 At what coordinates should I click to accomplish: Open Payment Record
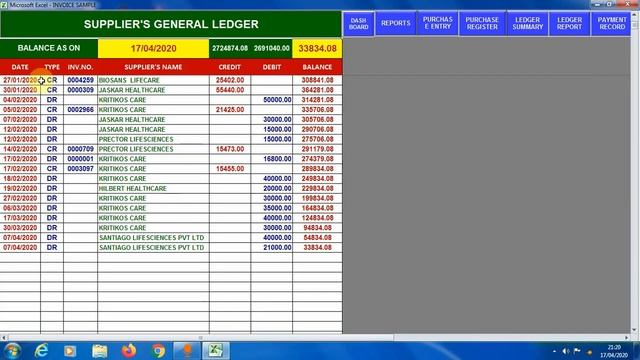tap(611, 23)
